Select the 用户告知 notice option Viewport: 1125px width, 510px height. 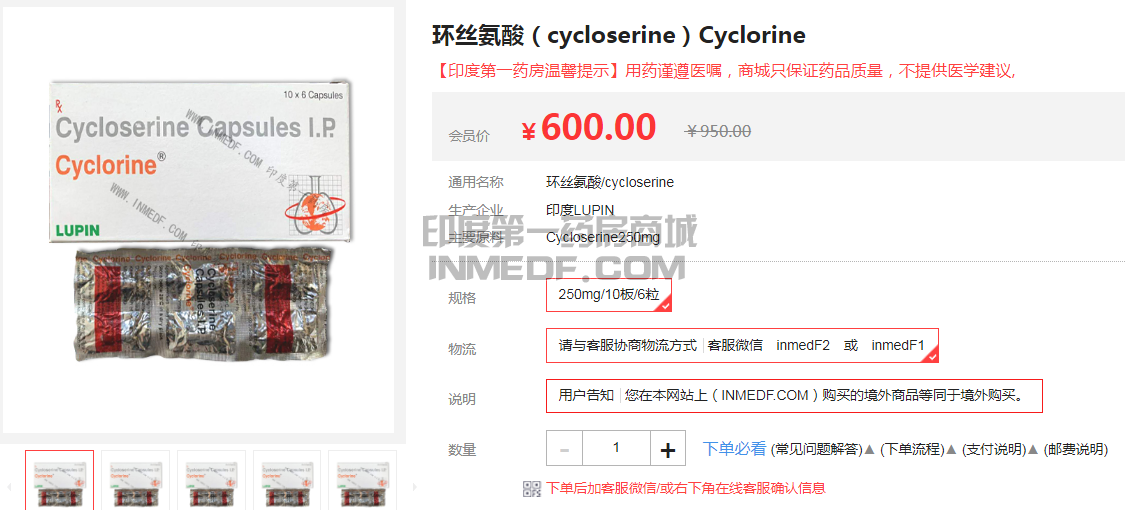tap(794, 395)
